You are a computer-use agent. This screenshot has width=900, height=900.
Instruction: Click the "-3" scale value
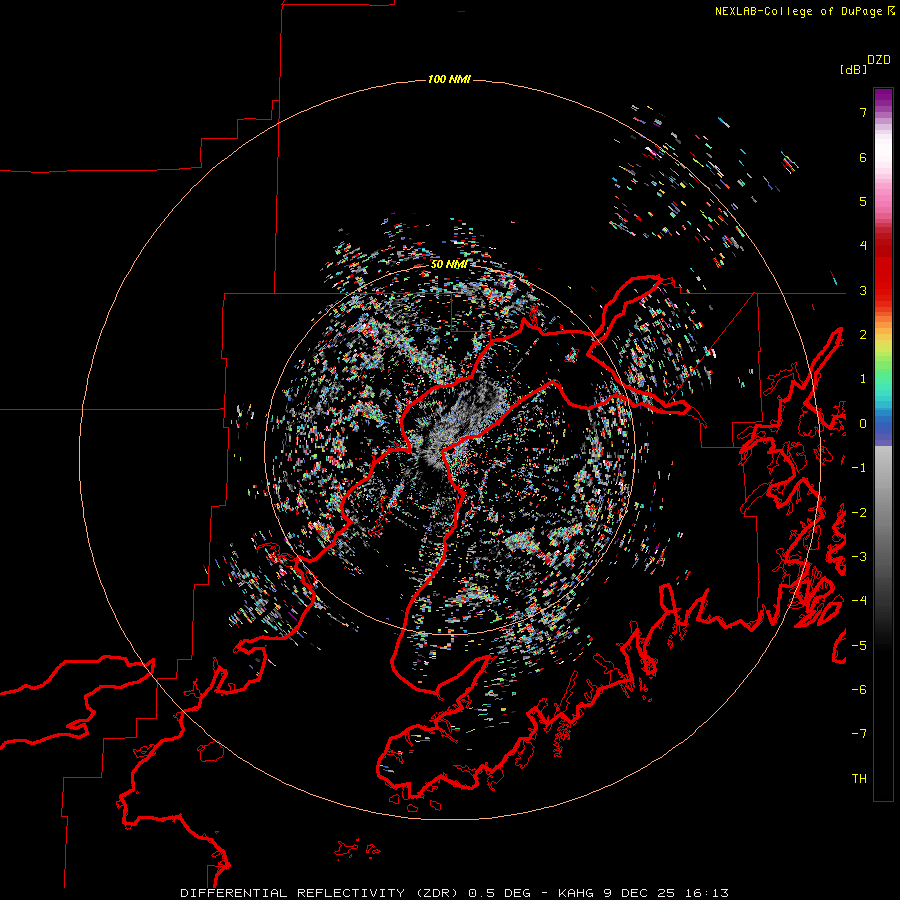coord(859,556)
